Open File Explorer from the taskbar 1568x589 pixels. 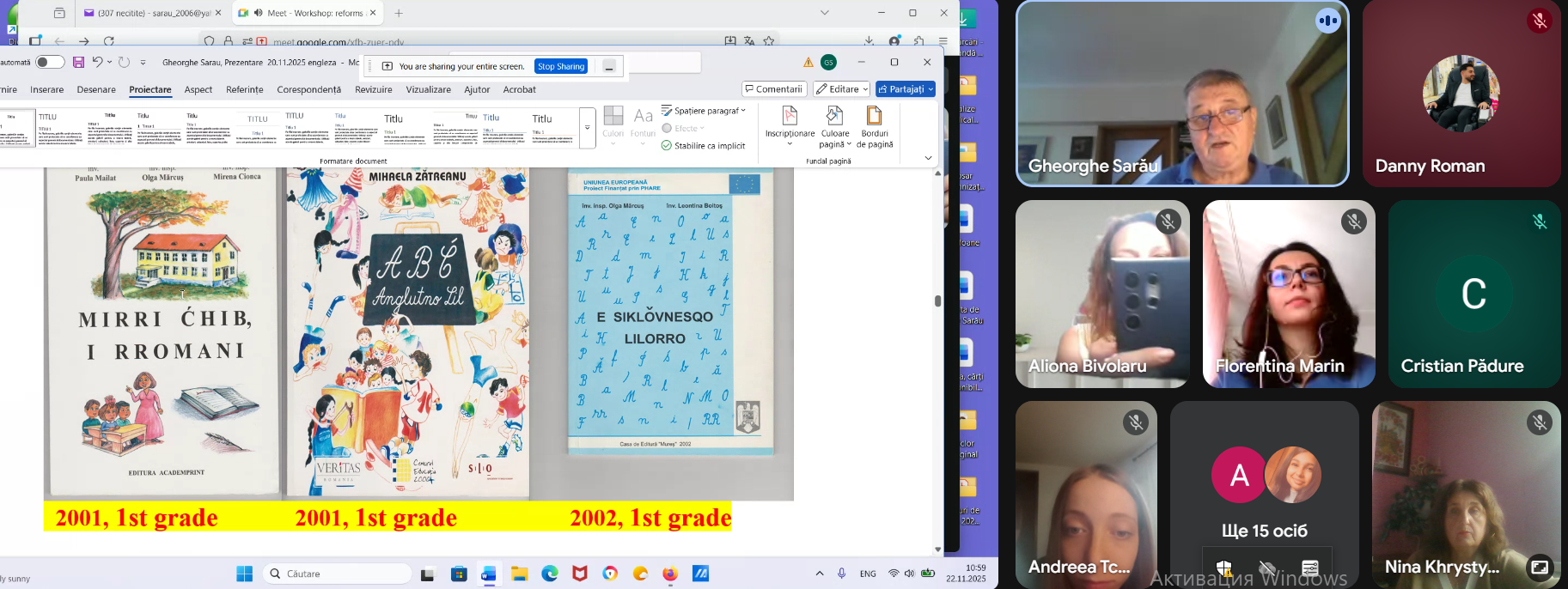tap(520, 574)
